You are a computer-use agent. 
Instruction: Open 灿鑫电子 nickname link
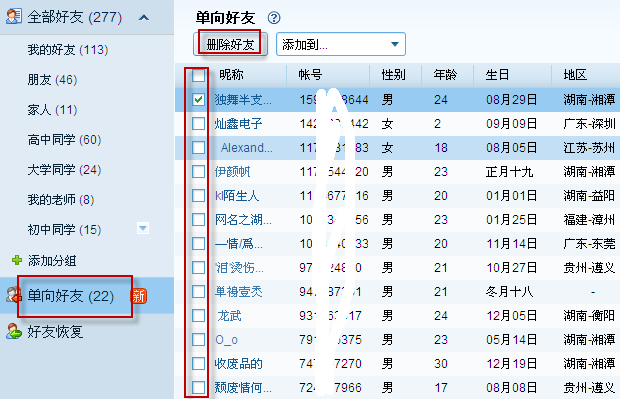click(238, 123)
